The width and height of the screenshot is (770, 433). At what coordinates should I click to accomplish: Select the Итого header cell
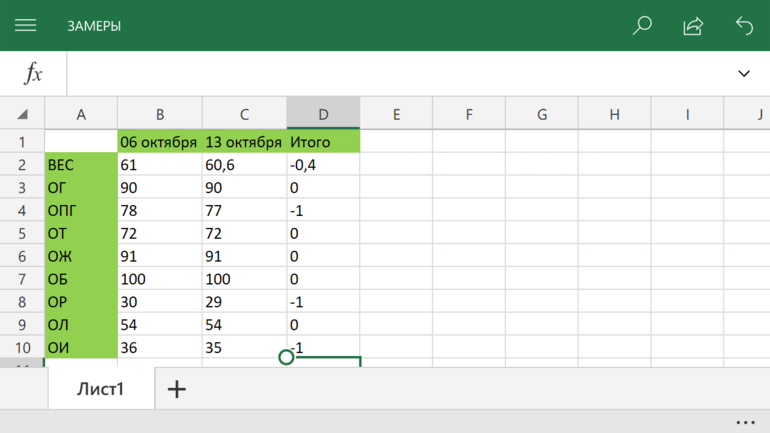point(323,142)
